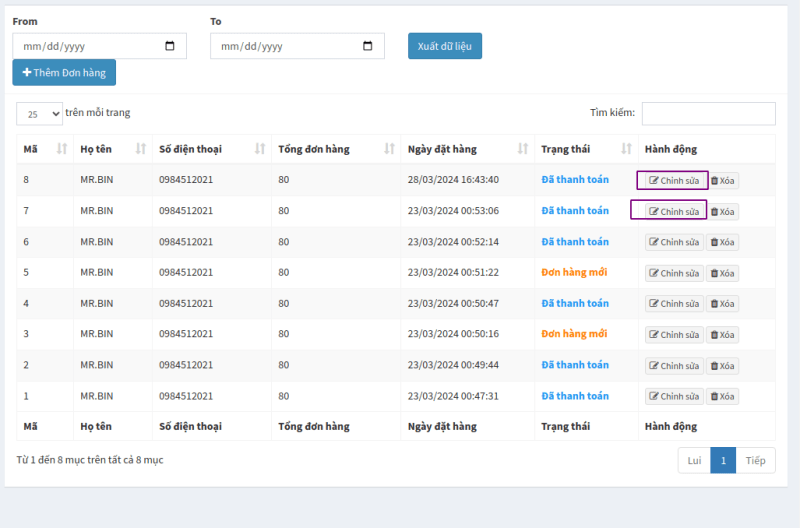
Task: Open the 25 rows per page dropdown
Action: pyautogui.click(x=39, y=114)
